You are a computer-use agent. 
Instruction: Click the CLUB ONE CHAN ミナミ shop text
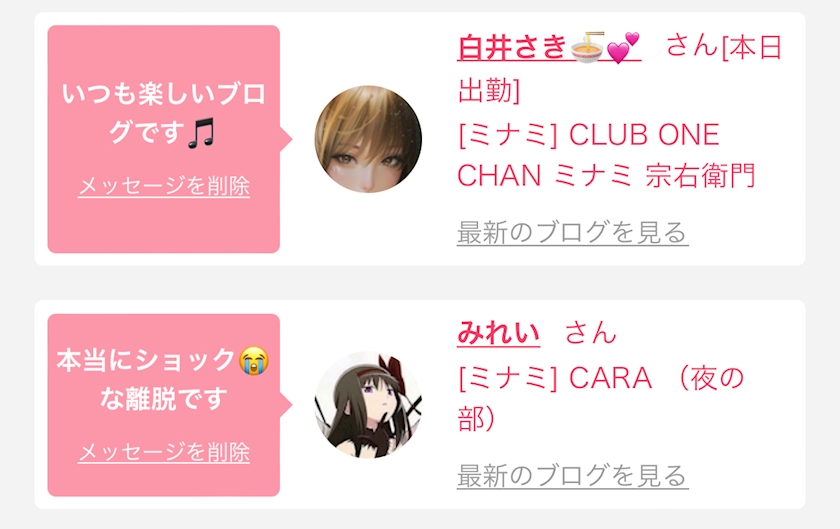tap(607, 155)
